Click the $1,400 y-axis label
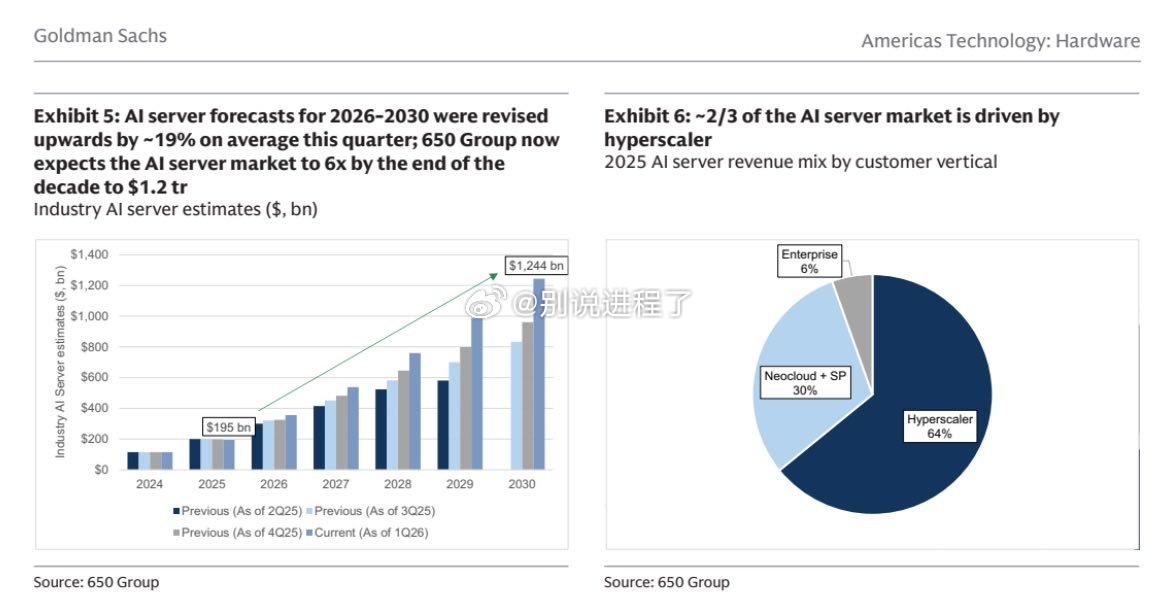Viewport: 1162px width, 604px height. pyautogui.click(x=89, y=254)
